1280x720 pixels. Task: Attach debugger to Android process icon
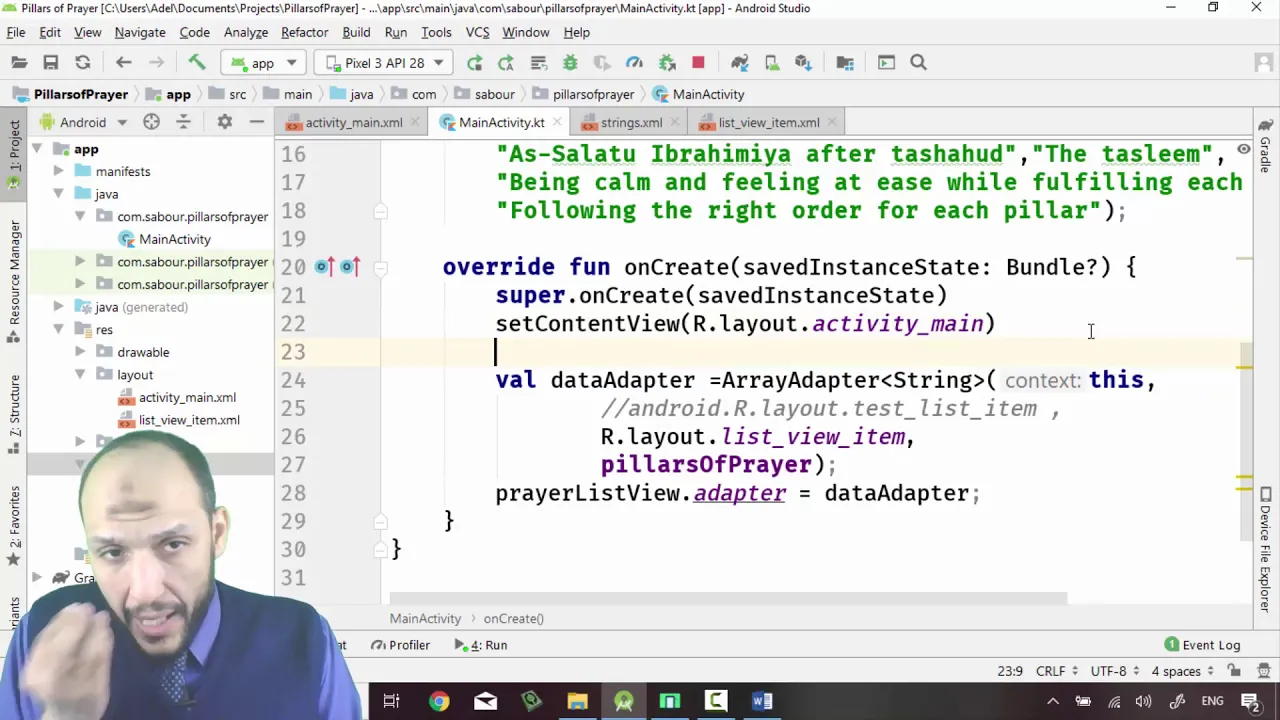coord(667,63)
